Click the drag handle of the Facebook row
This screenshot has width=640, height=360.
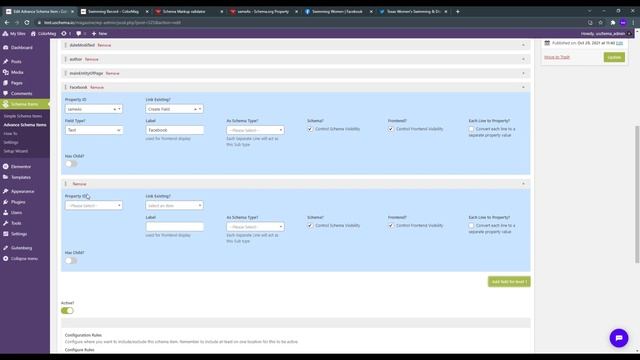(66, 87)
